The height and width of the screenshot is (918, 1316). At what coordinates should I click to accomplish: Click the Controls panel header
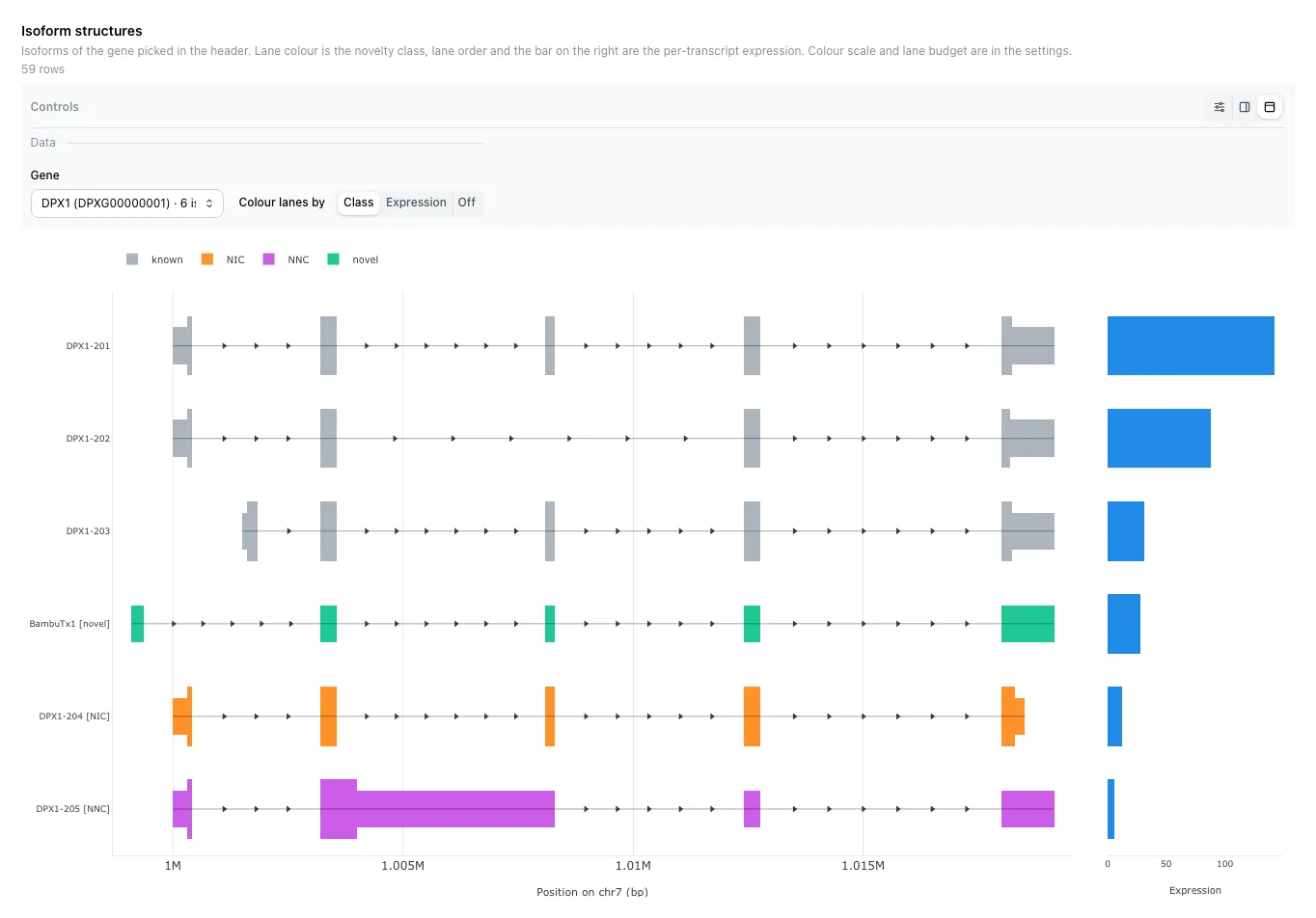pos(55,107)
